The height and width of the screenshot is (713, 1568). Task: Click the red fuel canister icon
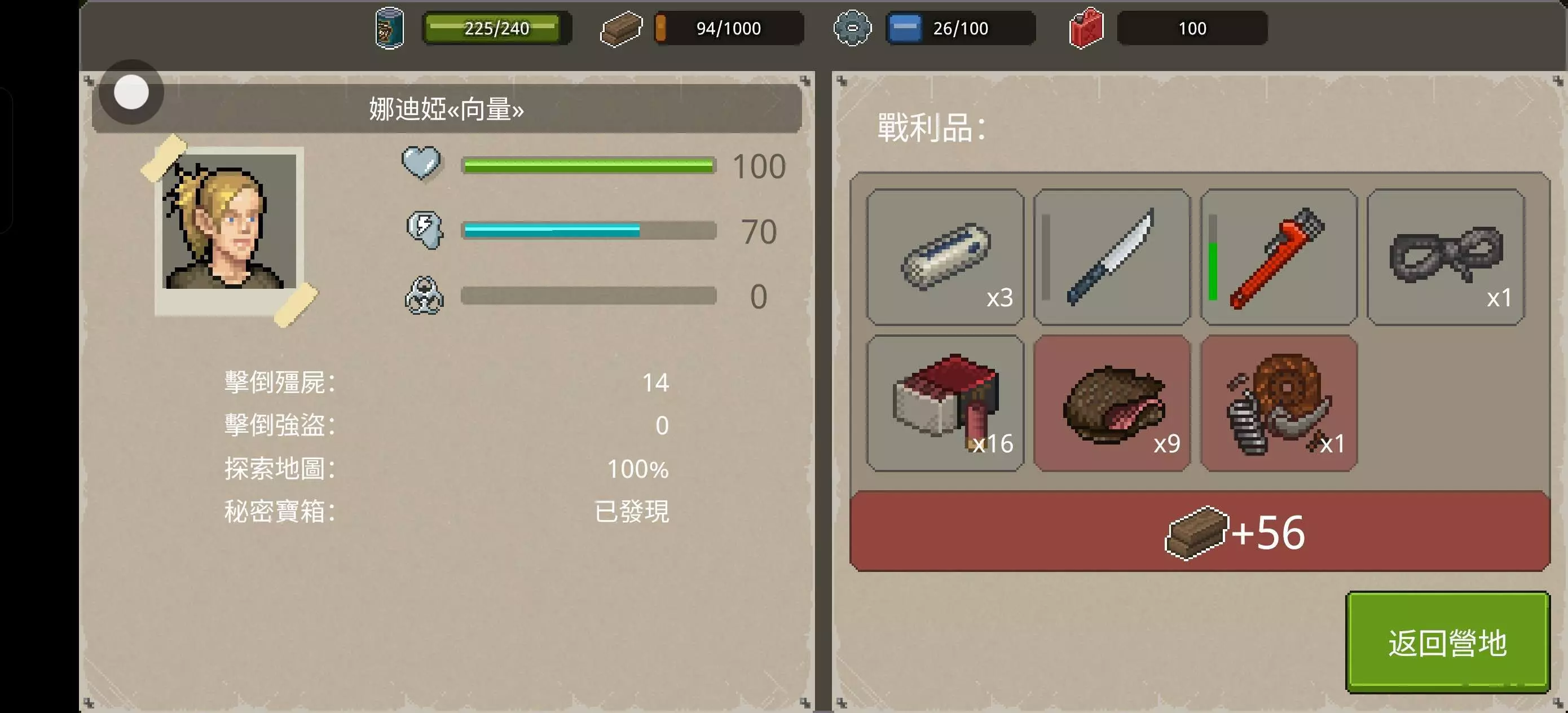1086,28
